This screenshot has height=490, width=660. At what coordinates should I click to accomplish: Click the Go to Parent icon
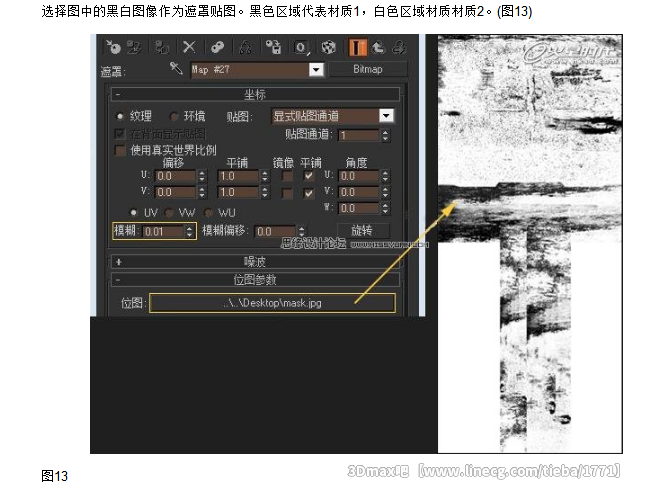point(378,47)
